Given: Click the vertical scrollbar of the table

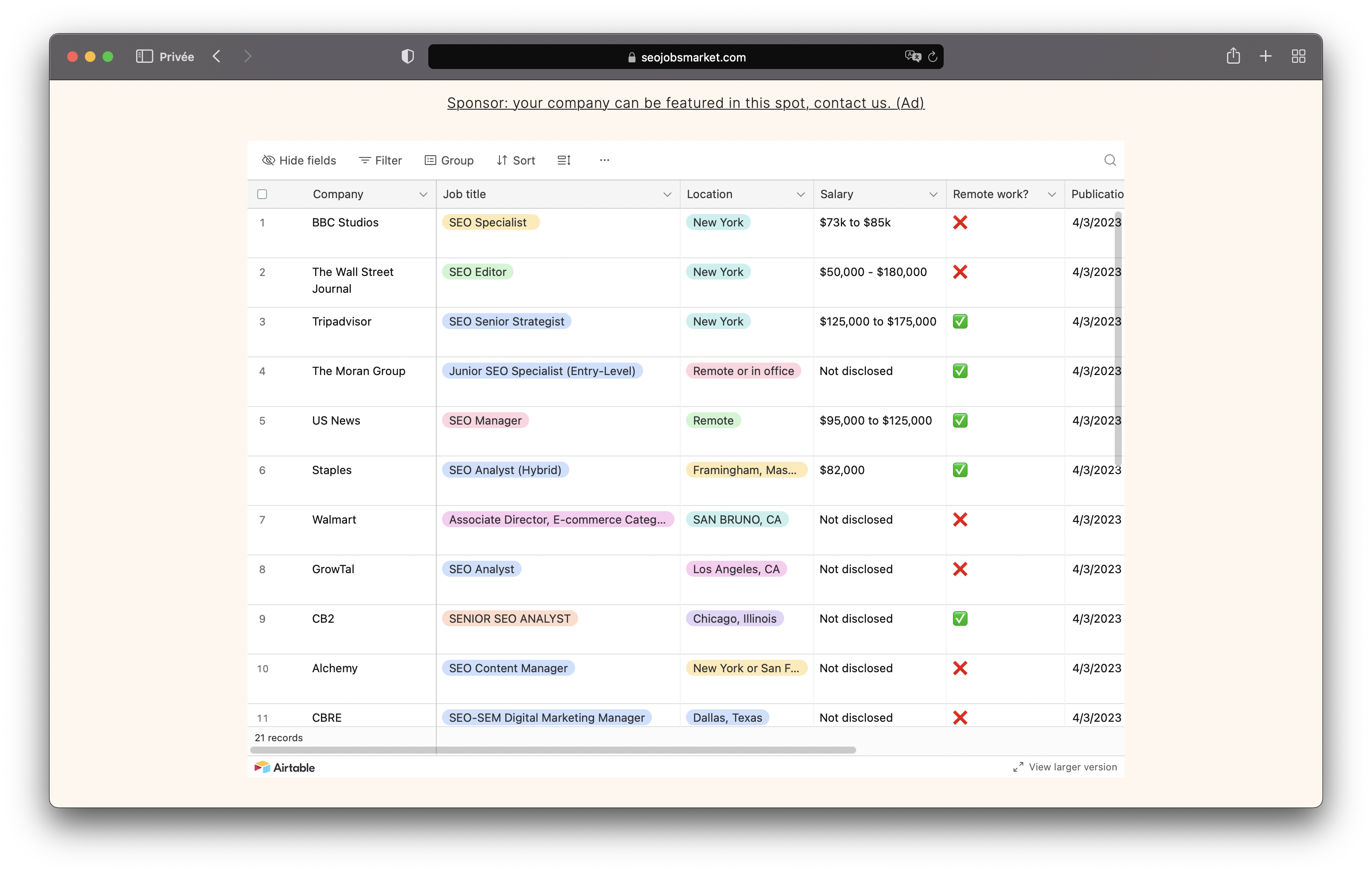Looking at the screenshot, I should click(x=1118, y=339).
